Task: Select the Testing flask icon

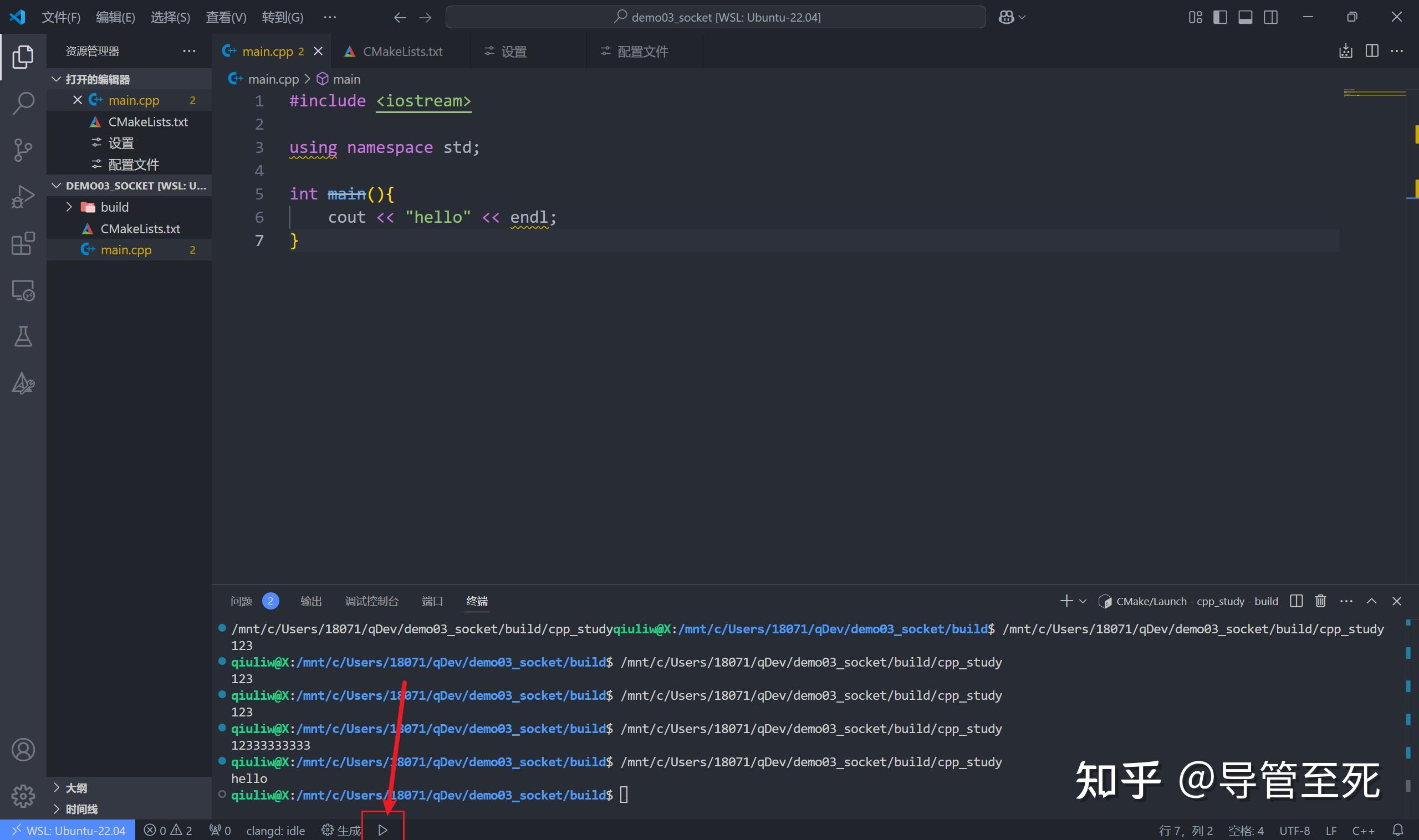Action: 23,336
